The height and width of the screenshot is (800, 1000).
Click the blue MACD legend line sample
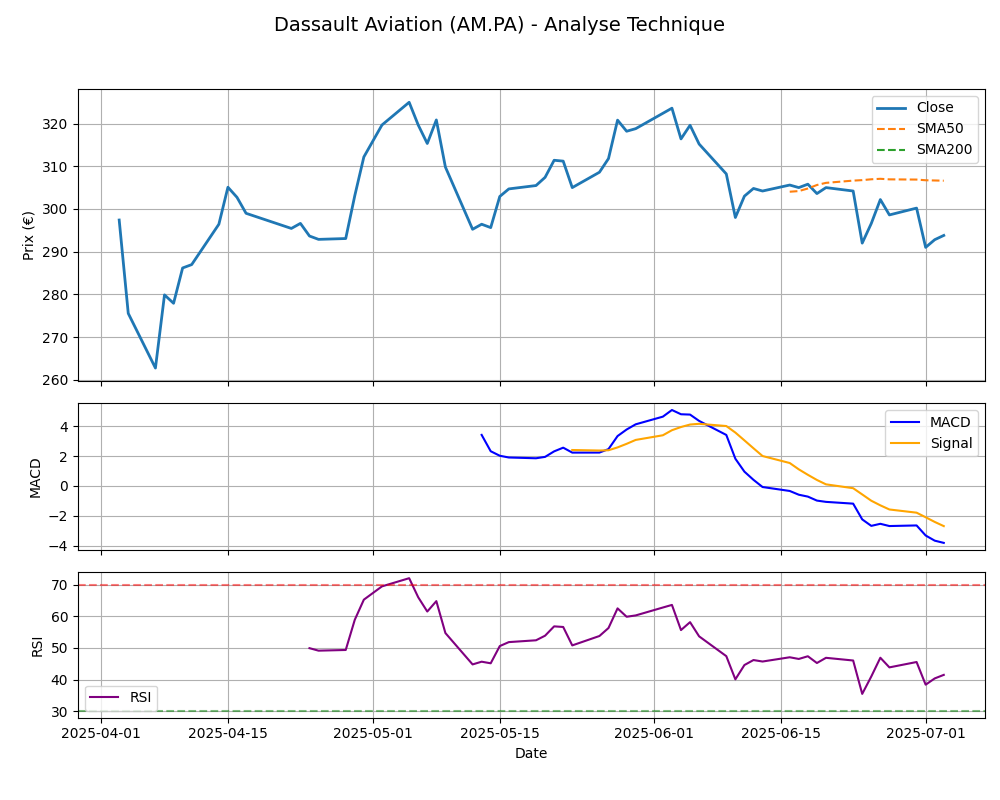pyautogui.click(x=906, y=422)
